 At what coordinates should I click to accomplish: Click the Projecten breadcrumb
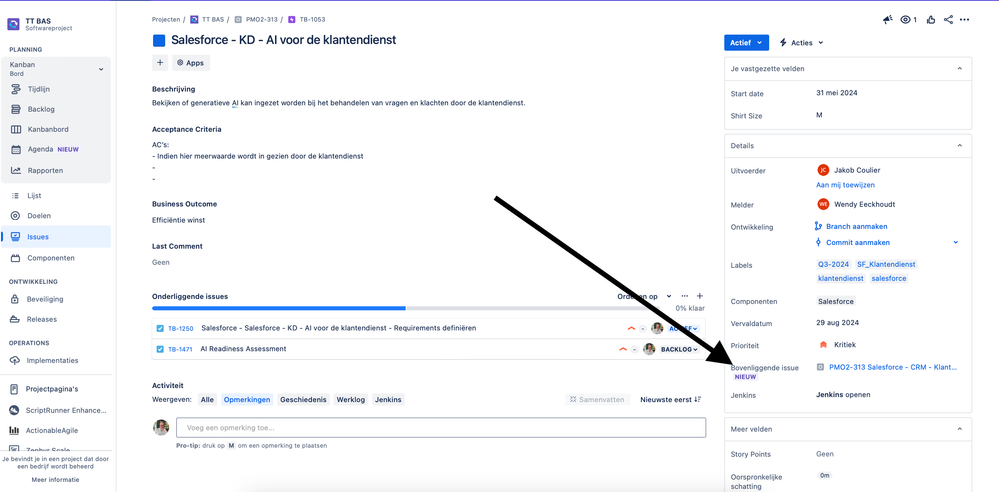click(166, 20)
